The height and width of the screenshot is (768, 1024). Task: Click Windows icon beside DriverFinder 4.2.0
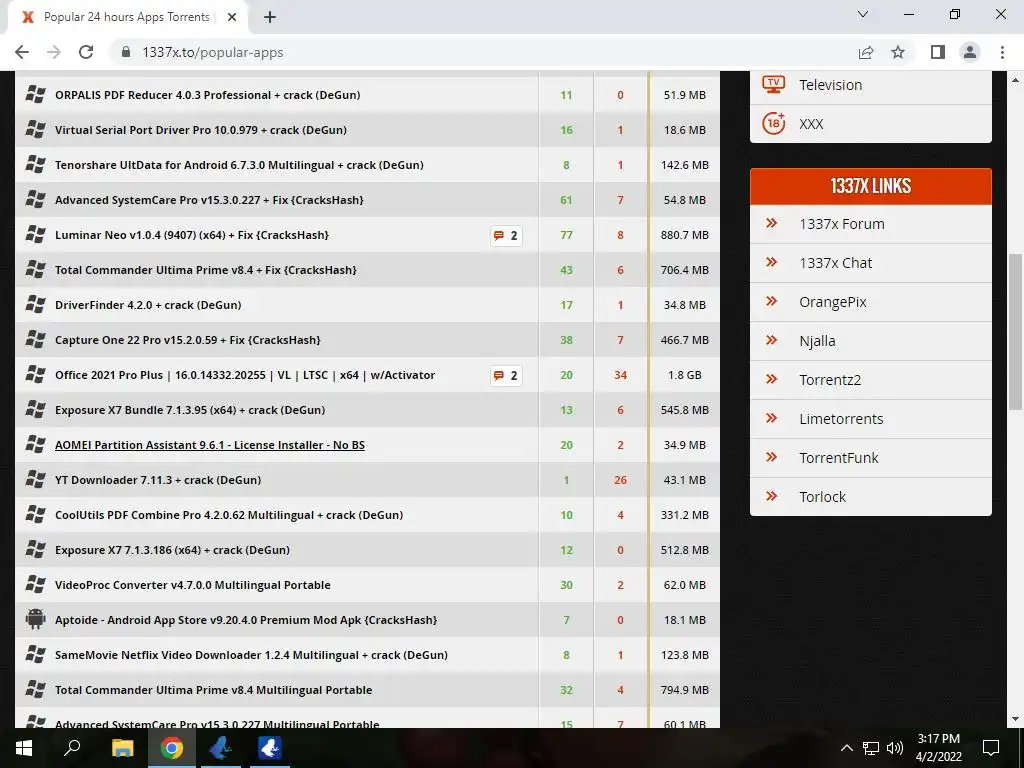click(35, 305)
